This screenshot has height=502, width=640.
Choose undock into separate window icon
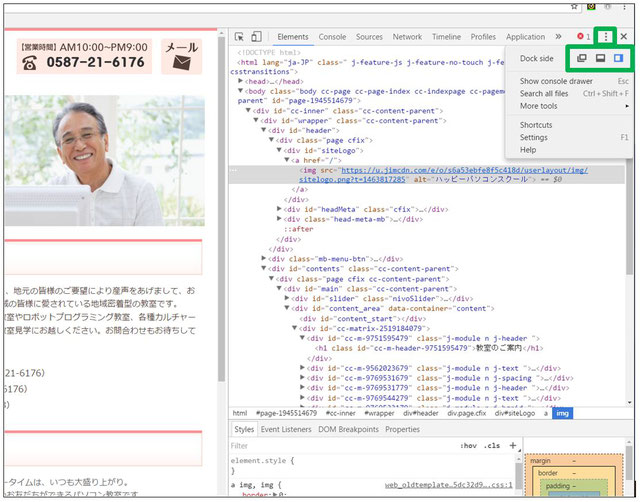(x=582, y=58)
